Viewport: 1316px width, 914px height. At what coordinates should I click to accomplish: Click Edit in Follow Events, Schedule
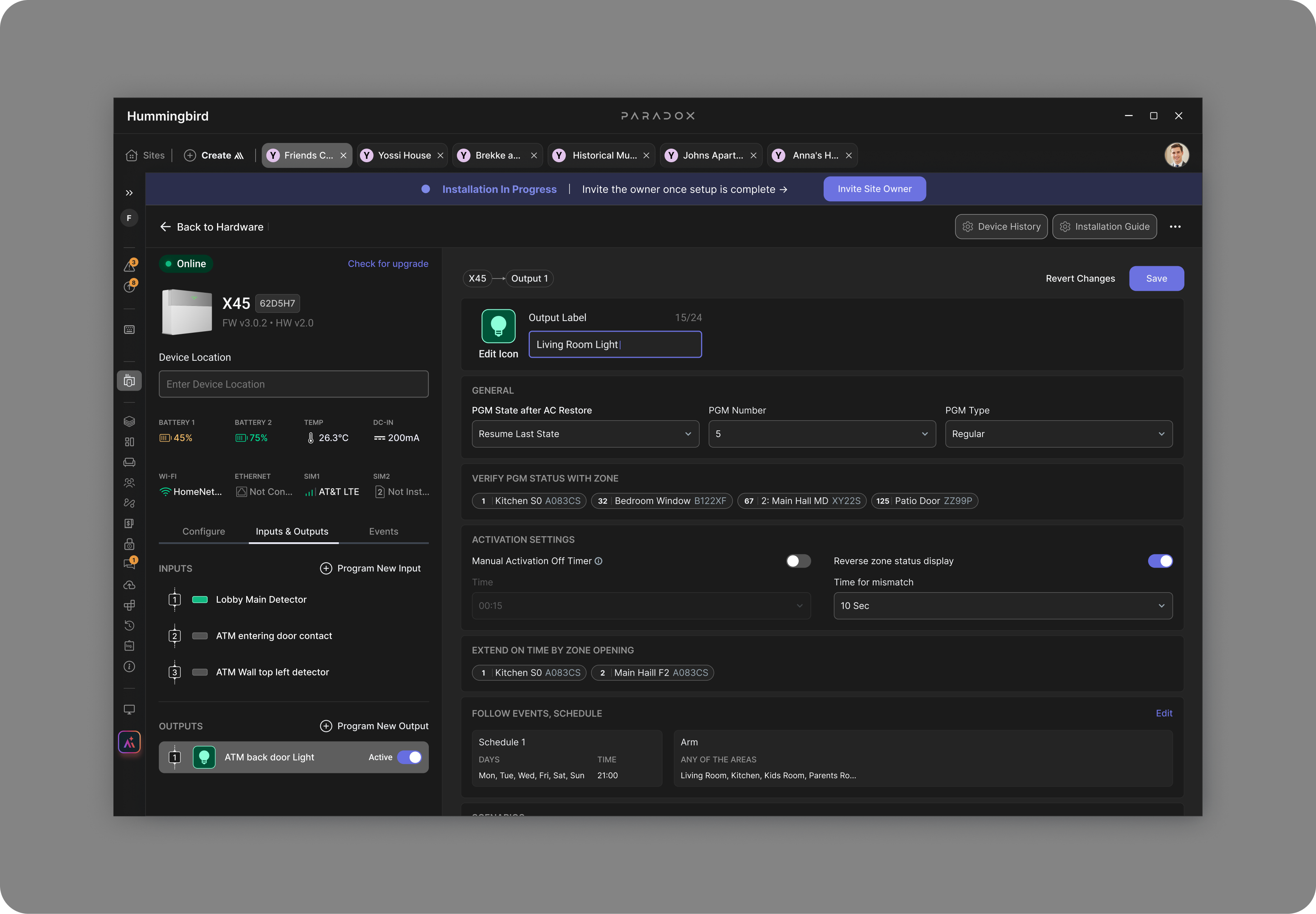pos(1164,713)
